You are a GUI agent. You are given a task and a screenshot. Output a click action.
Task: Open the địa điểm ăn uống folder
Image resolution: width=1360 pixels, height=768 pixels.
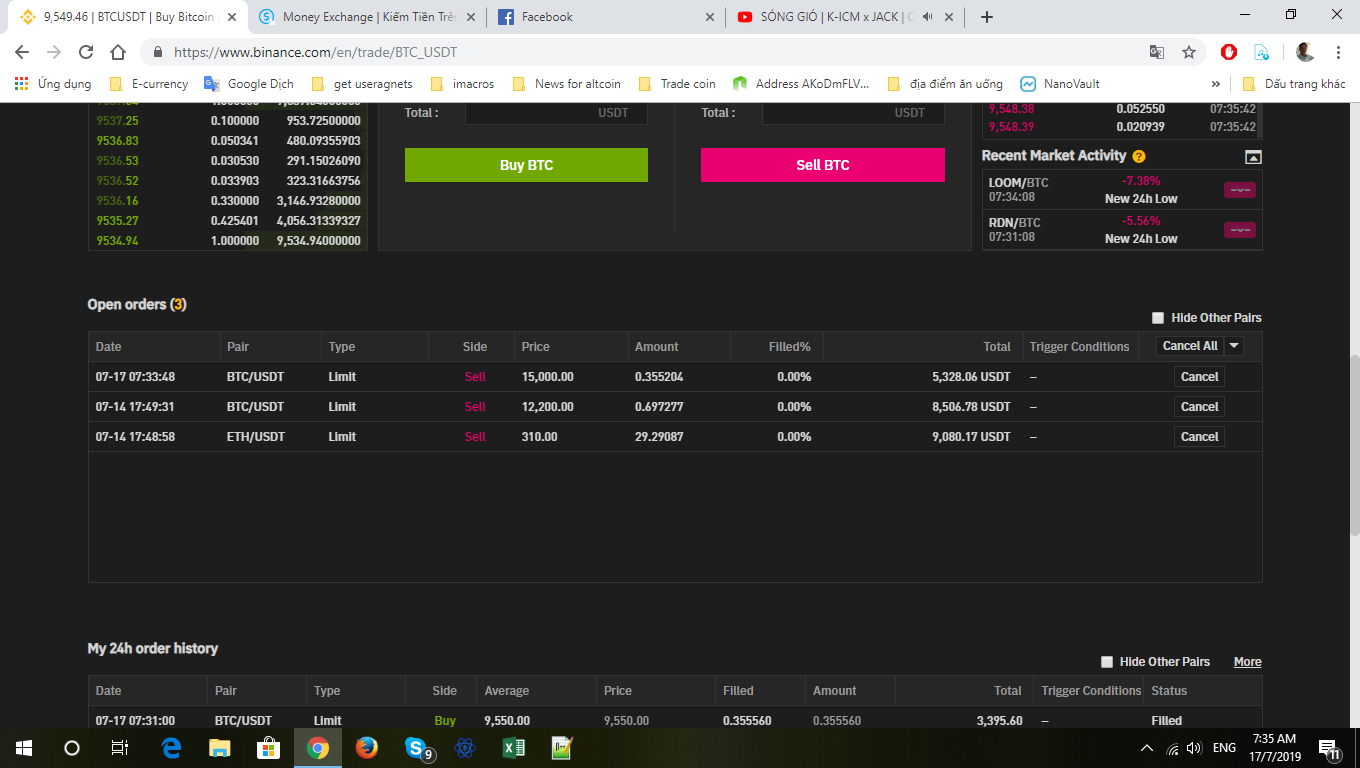tap(945, 84)
